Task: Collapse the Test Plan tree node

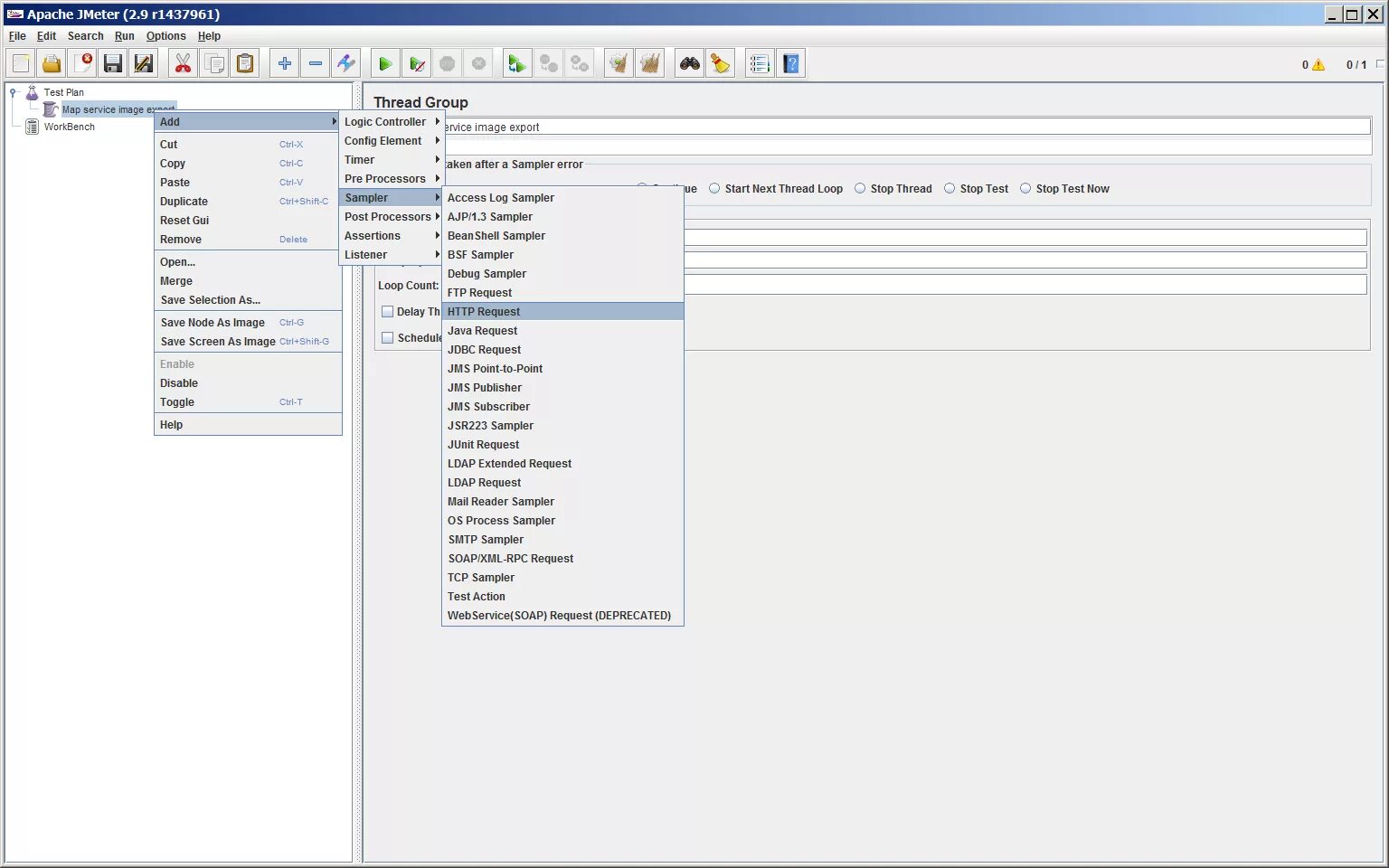Action: pos(14,92)
